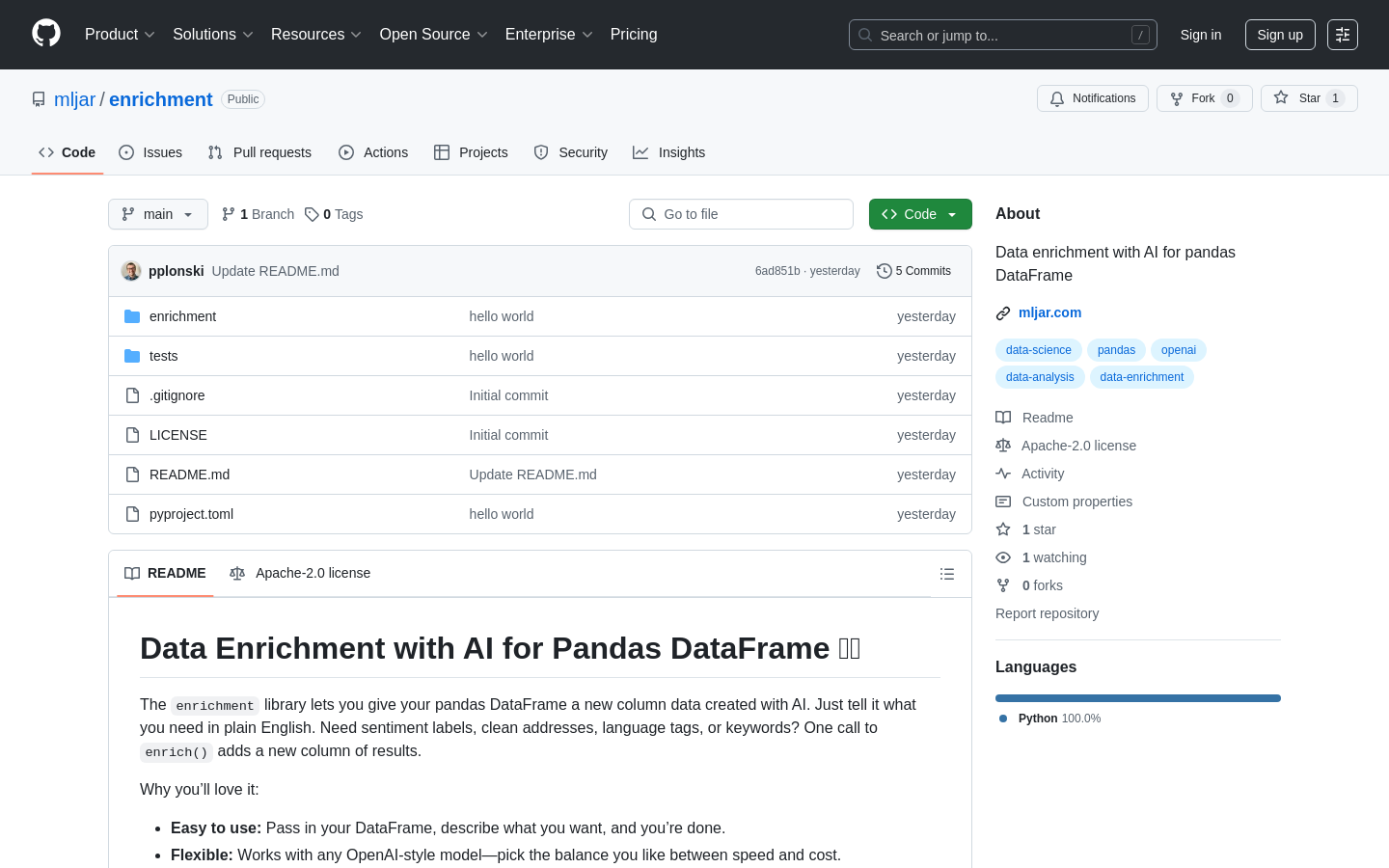Click the enrichment repository name link
This screenshot has width=1389, height=868.
click(160, 99)
